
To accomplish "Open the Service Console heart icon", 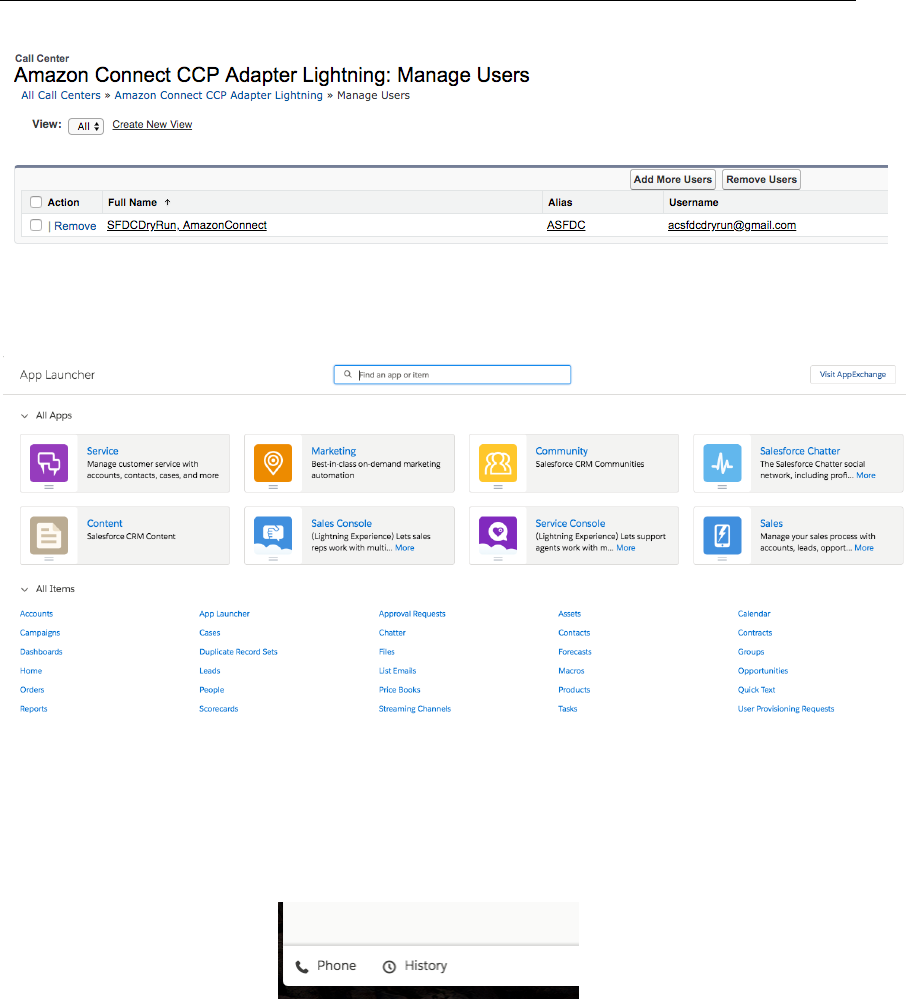I will pos(498,535).
